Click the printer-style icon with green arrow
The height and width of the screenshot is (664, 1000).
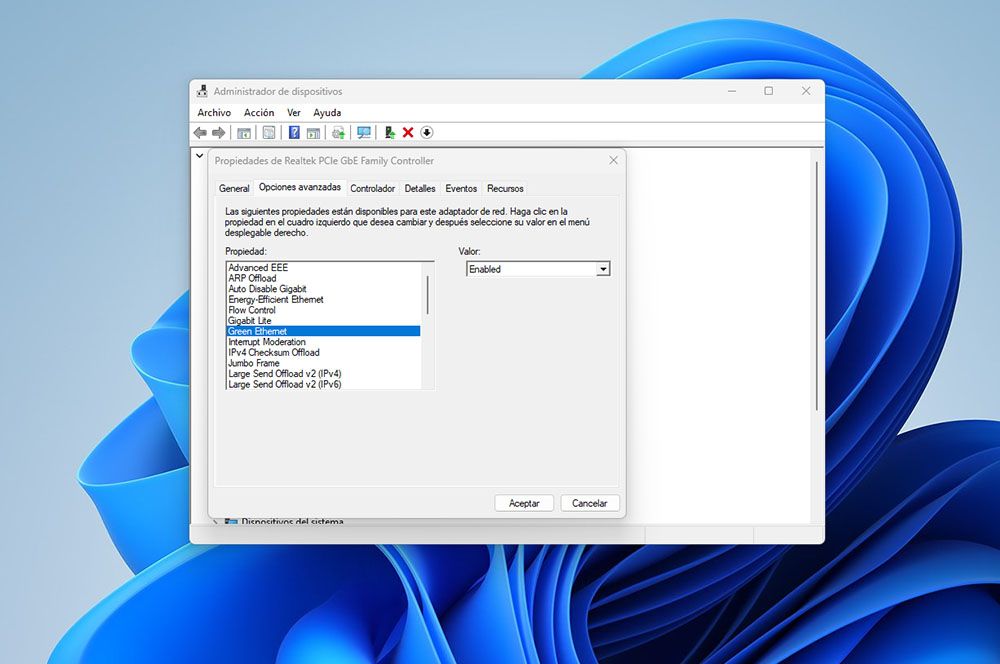coord(338,133)
